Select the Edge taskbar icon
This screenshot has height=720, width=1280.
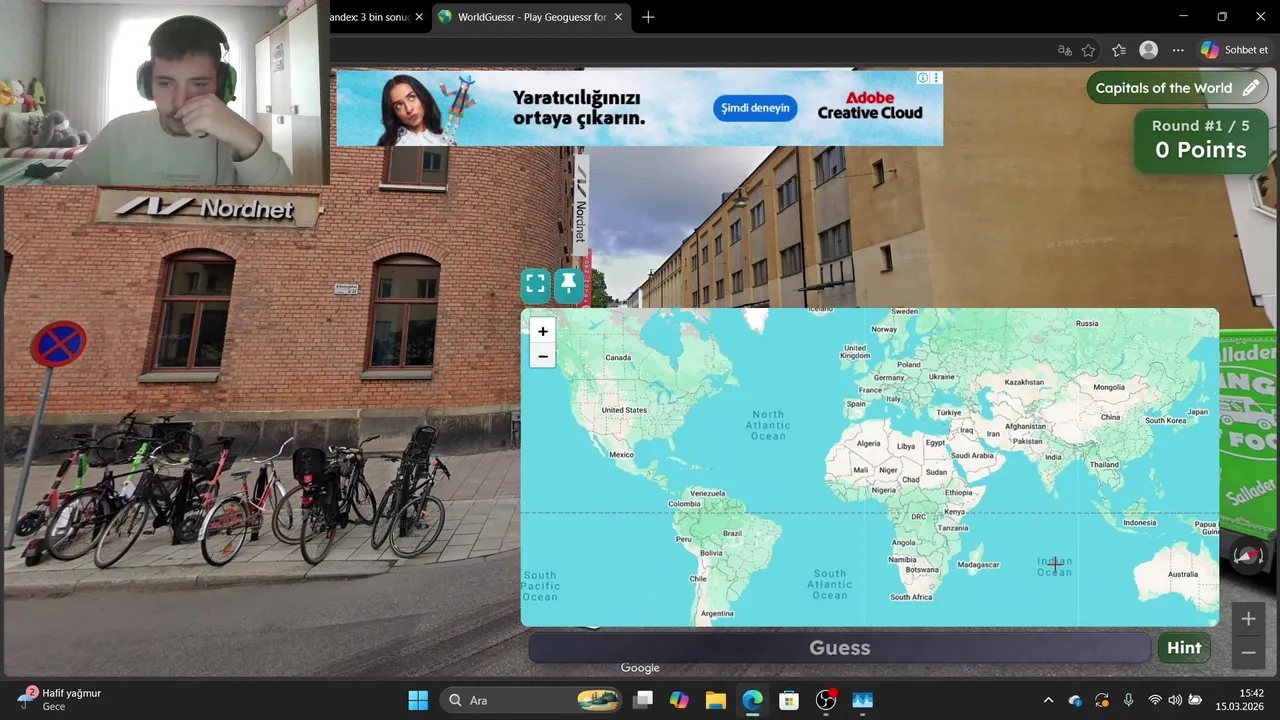pos(752,700)
